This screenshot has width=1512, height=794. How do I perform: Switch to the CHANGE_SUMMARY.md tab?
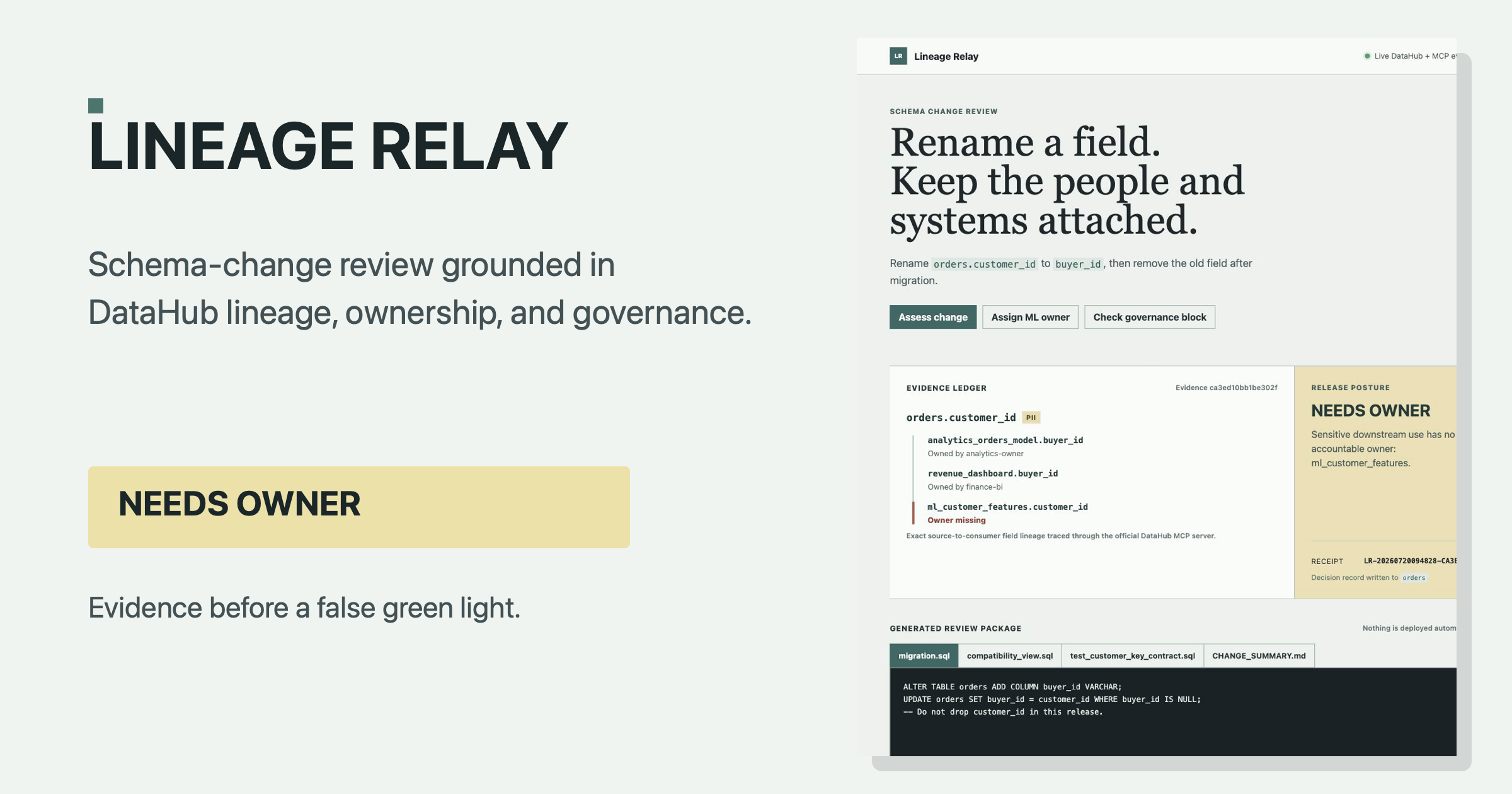[x=1259, y=655]
